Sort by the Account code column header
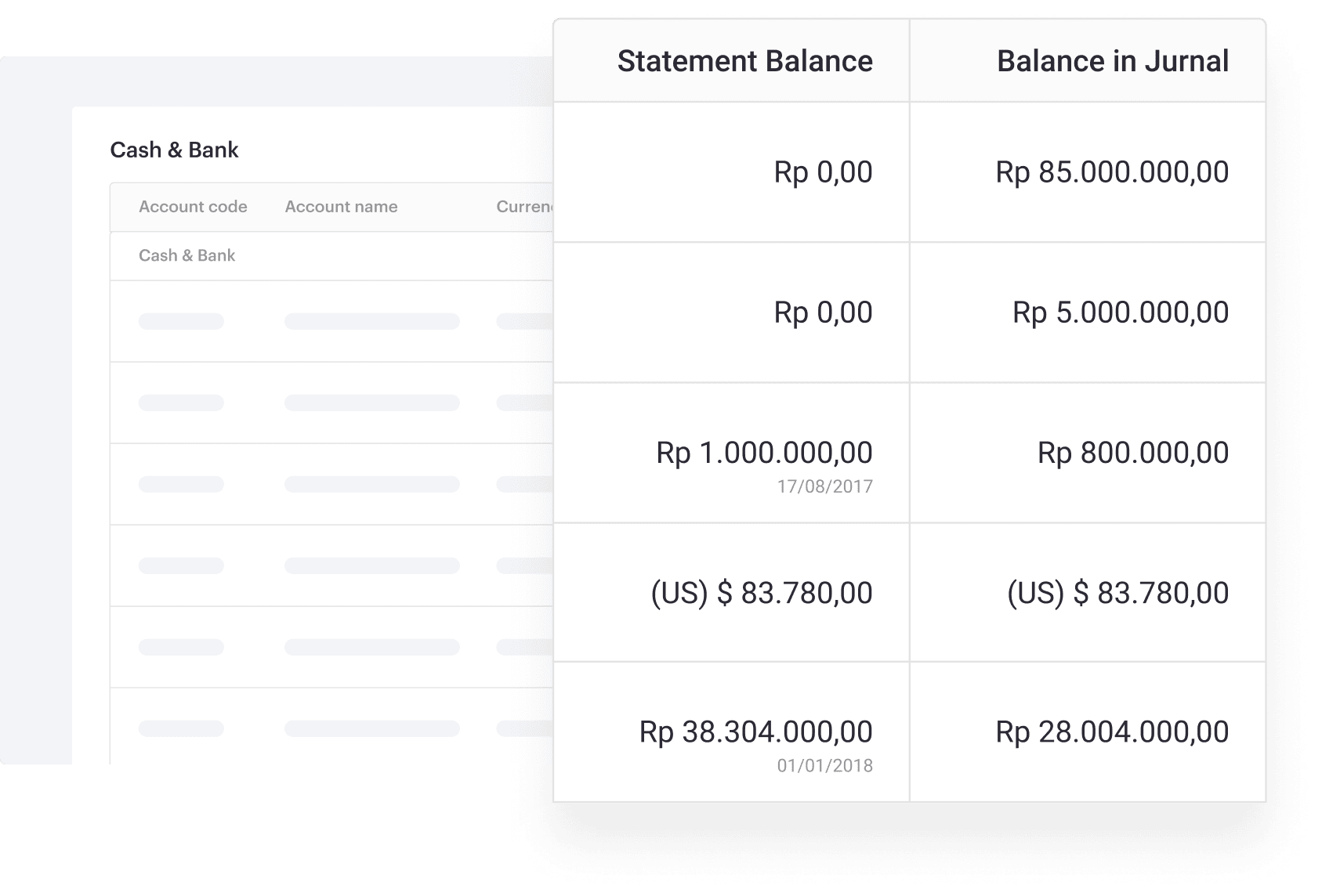The height and width of the screenshot is (896, 1322). click(x=193, y=207)
